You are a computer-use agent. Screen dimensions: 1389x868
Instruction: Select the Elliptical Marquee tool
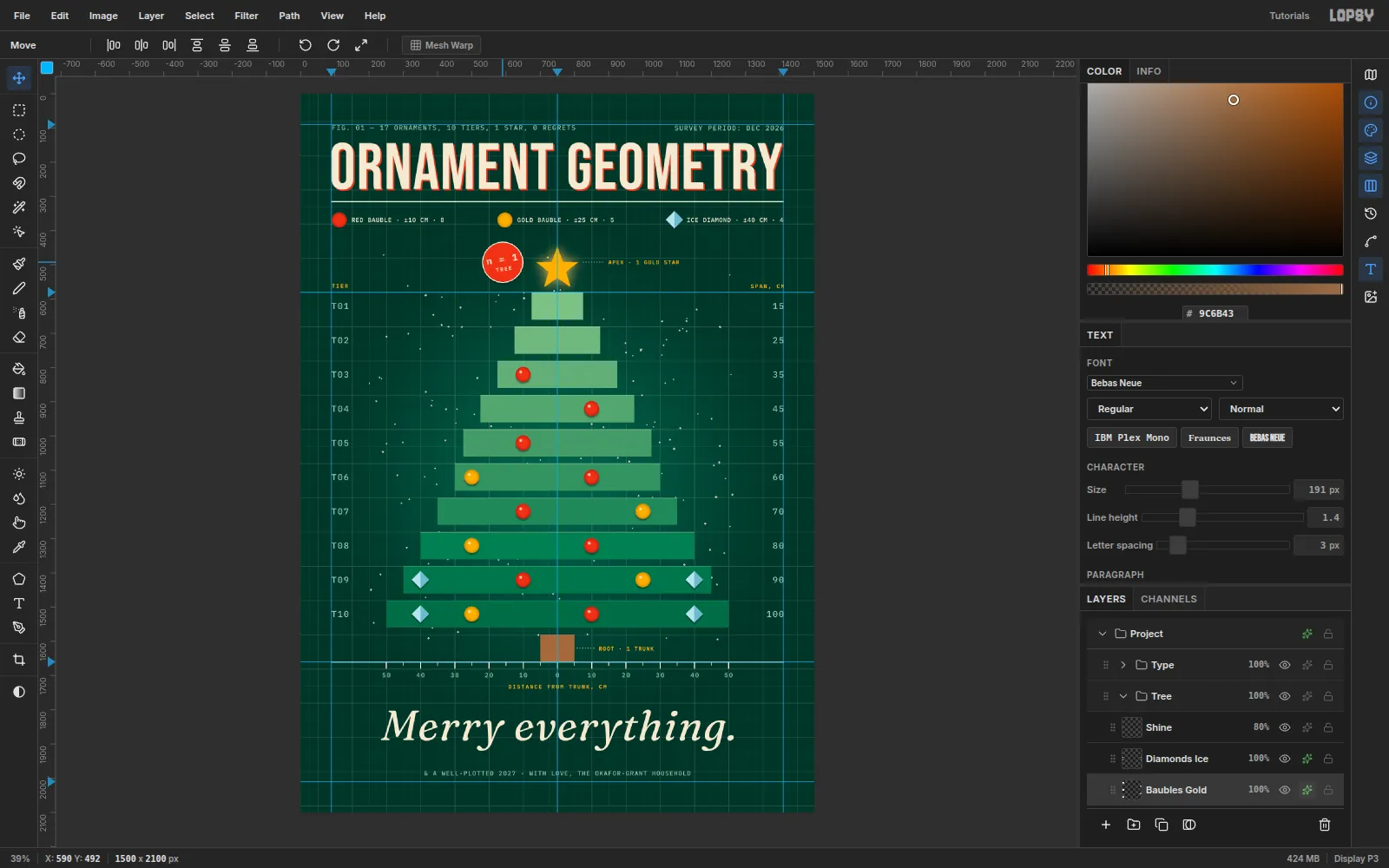coord(19,135)
